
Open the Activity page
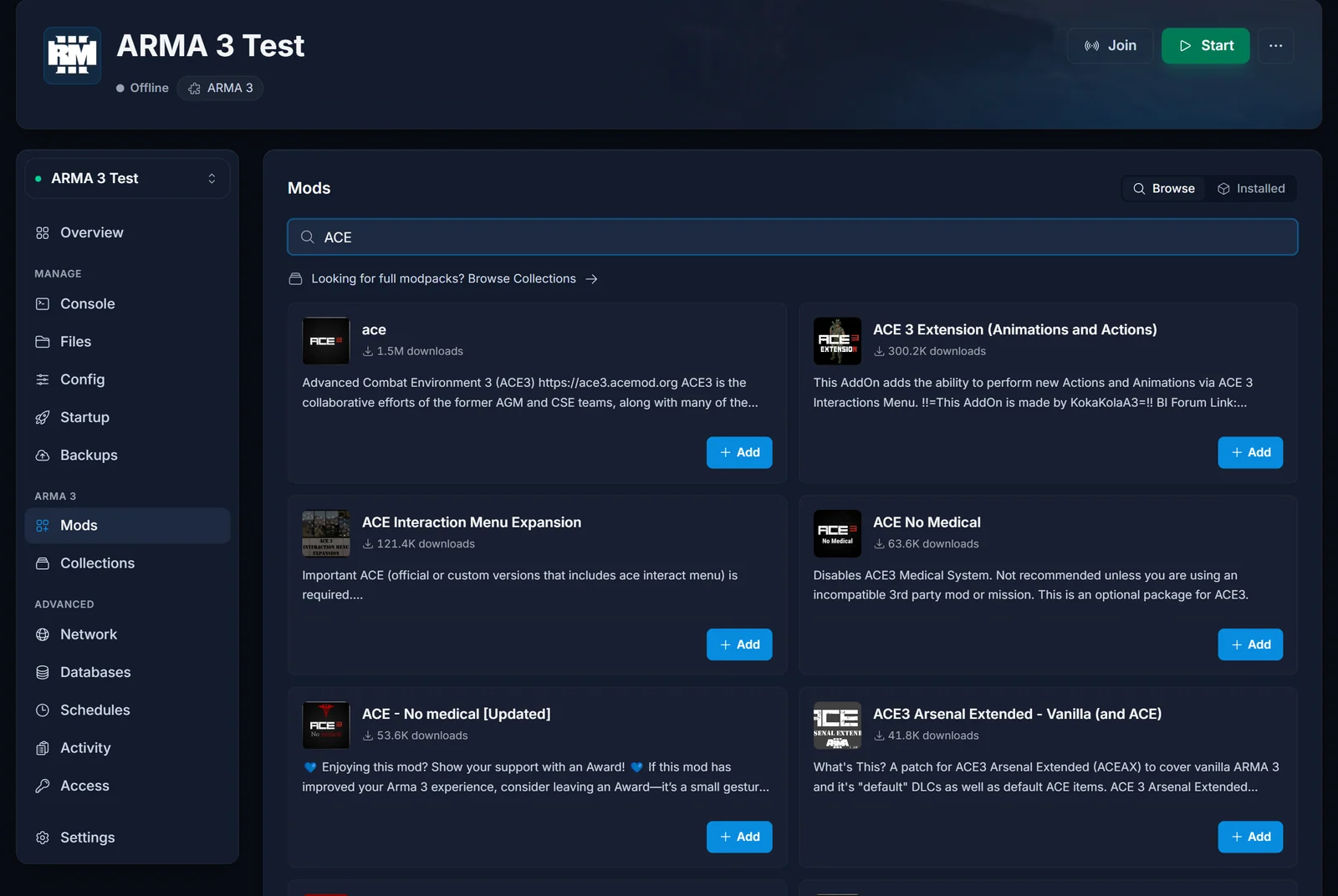[x=127, y=748]
